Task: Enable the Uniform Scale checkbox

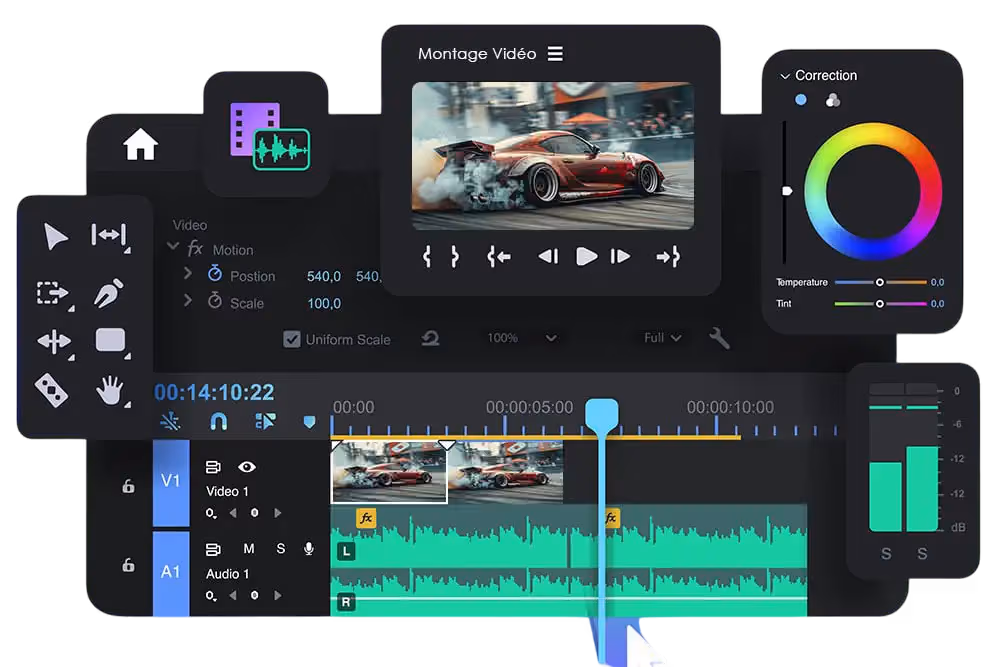Action: [292, 339]
